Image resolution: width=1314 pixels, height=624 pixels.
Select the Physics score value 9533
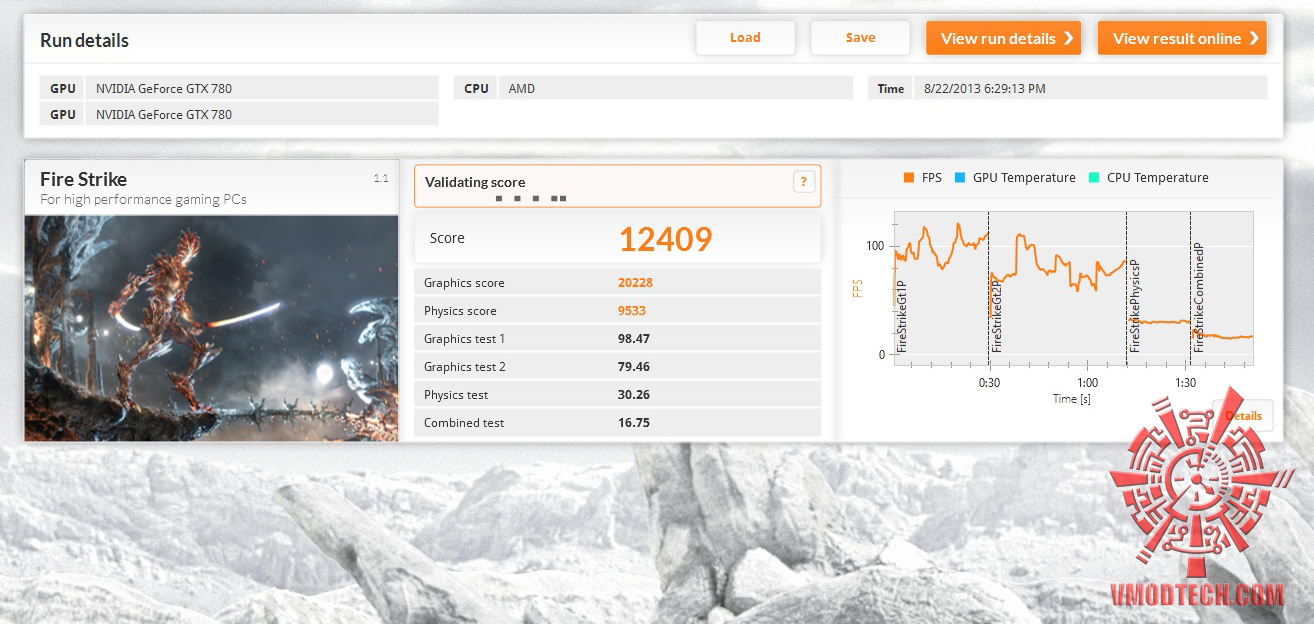point(632,311)
